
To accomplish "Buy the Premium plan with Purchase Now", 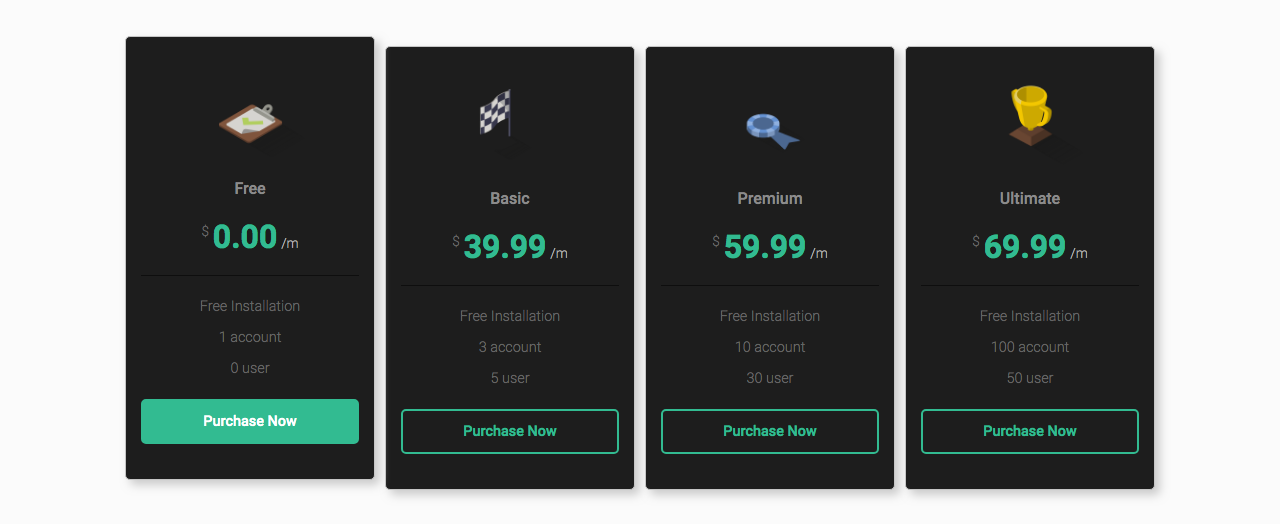I will point(770,431).
